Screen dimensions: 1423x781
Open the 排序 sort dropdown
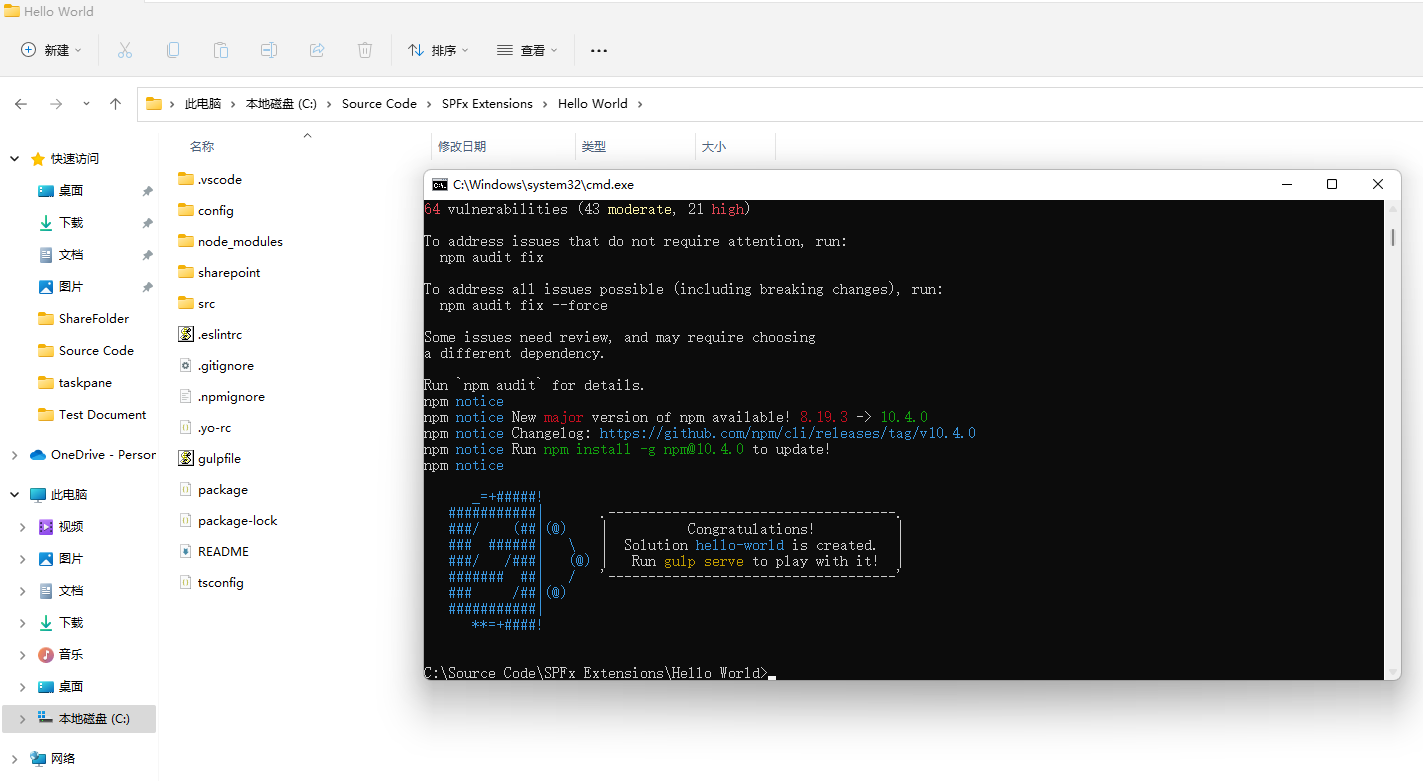click(438, 49)
